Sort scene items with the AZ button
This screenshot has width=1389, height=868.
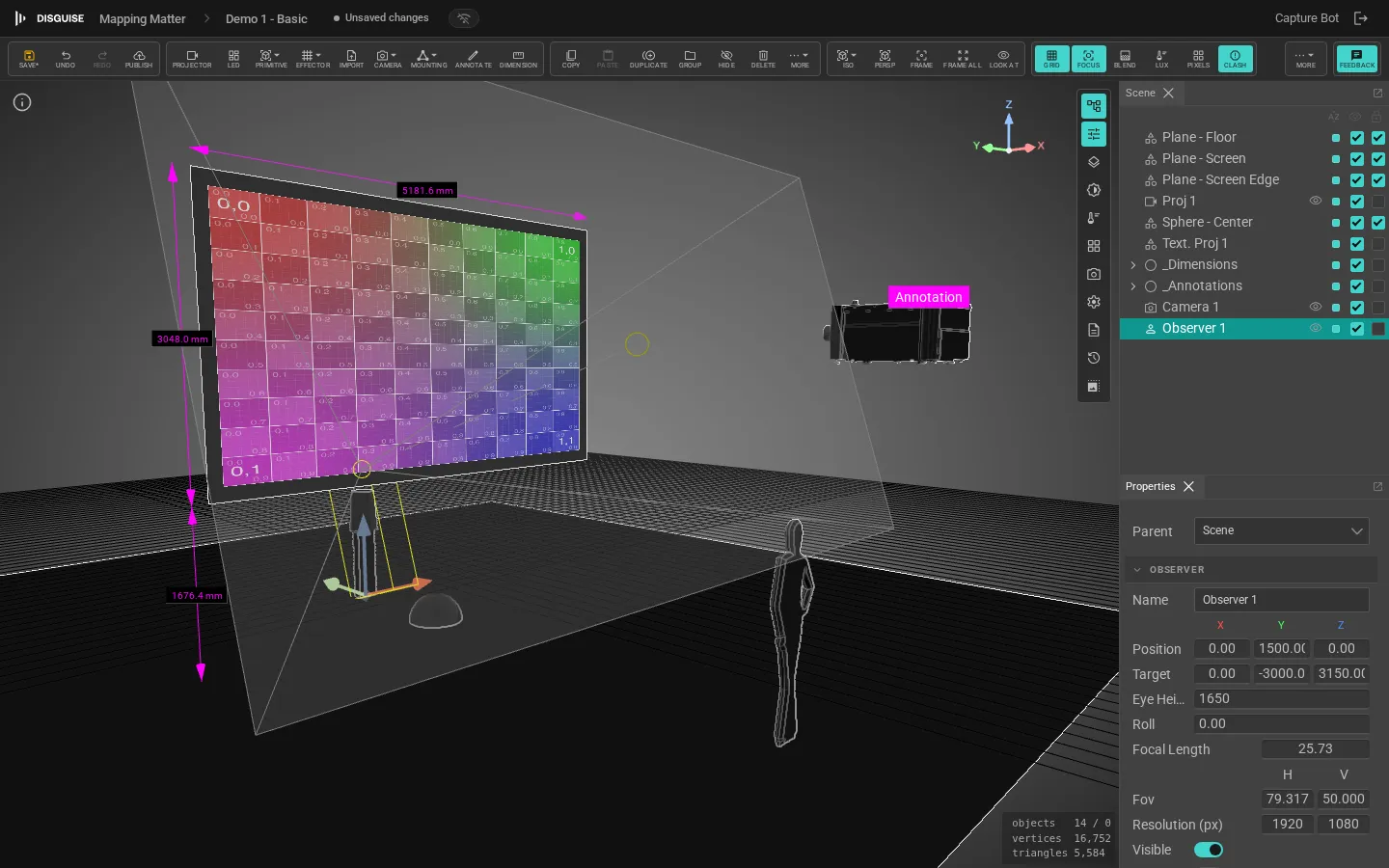tap(1334, 117)
